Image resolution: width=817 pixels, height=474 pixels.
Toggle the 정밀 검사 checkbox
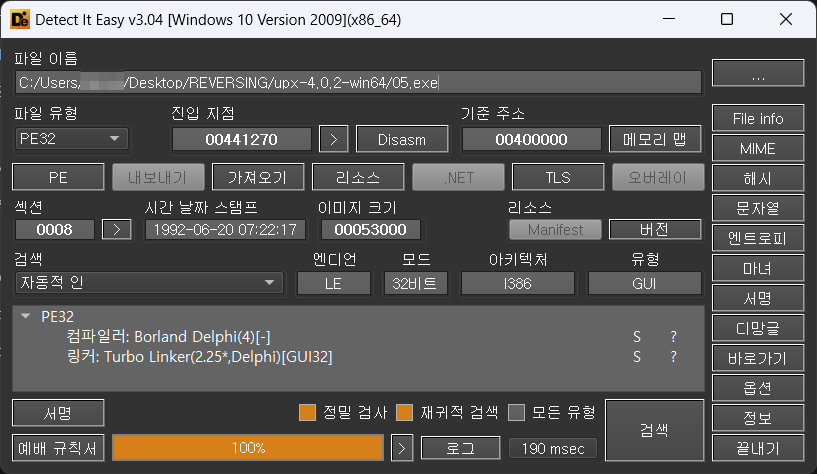click(307, 413)
